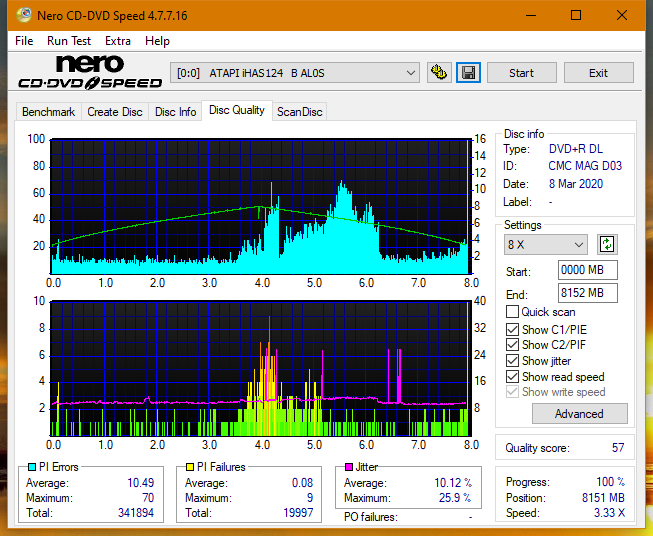The image size is (653, 536).
Task: Click the End position field 8152 MB
Action: 588,293
